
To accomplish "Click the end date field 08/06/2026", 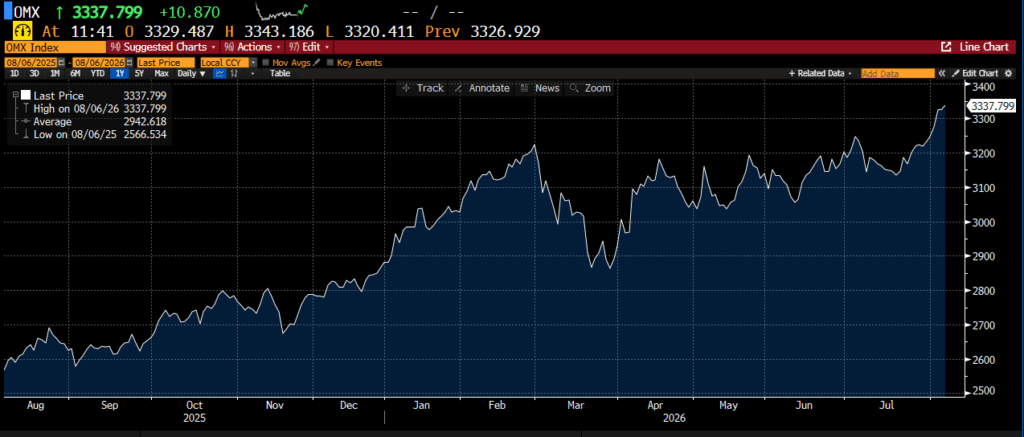I will (x=99, y=63).
